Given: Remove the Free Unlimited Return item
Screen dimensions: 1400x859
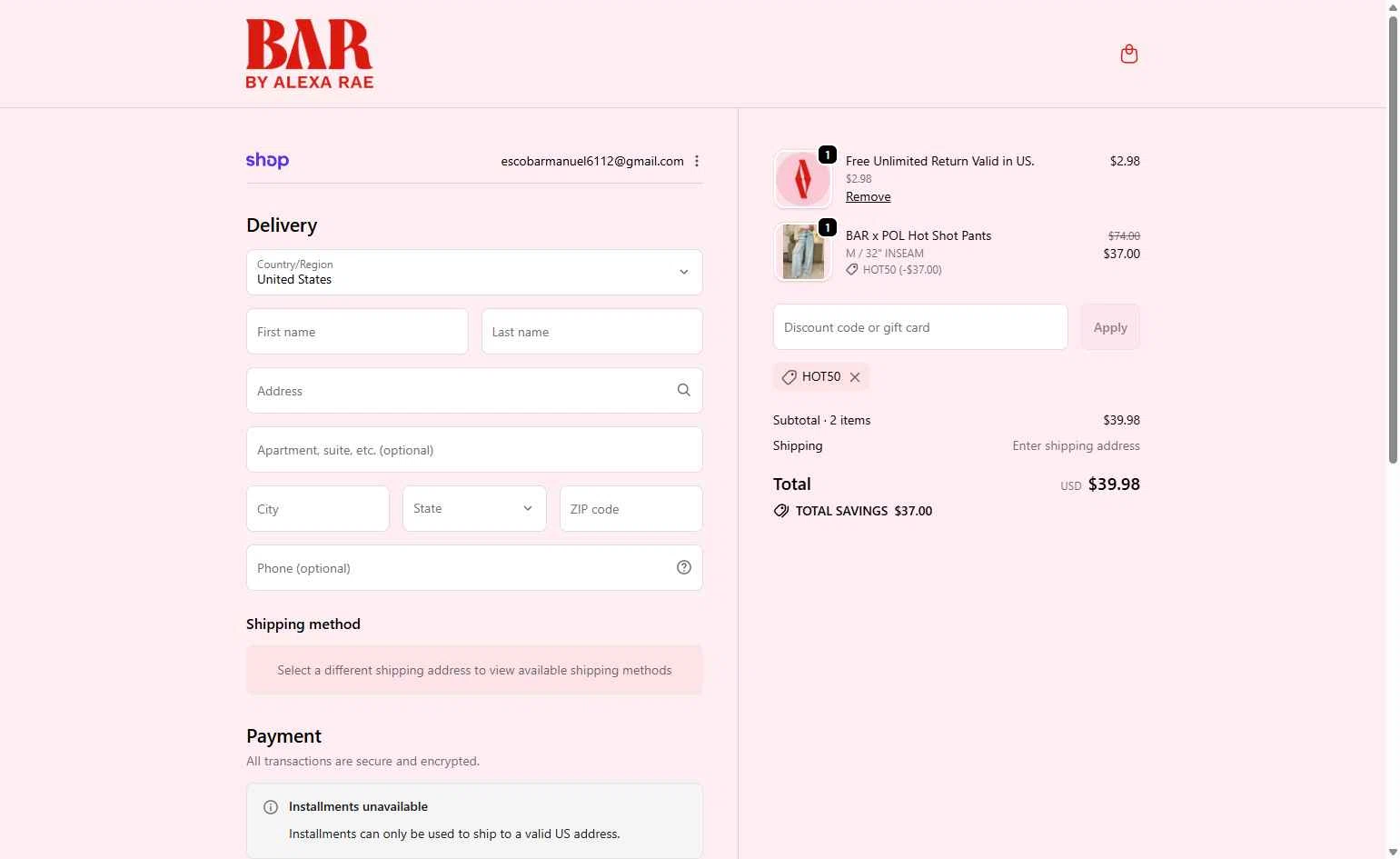Looking at the screenshot, I should (869, 196).
